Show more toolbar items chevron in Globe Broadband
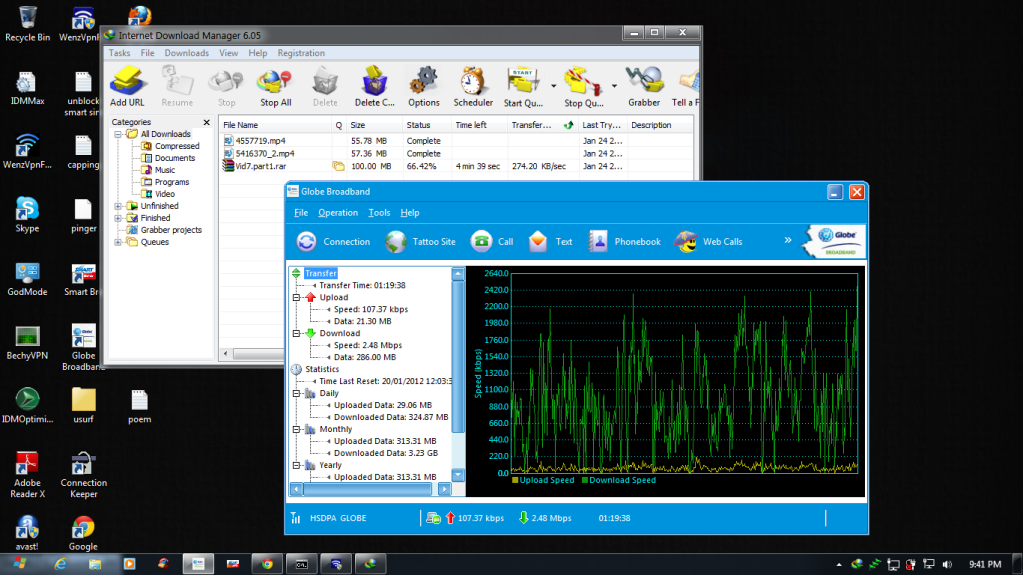The image size is (1023, 575). [787, 240]
